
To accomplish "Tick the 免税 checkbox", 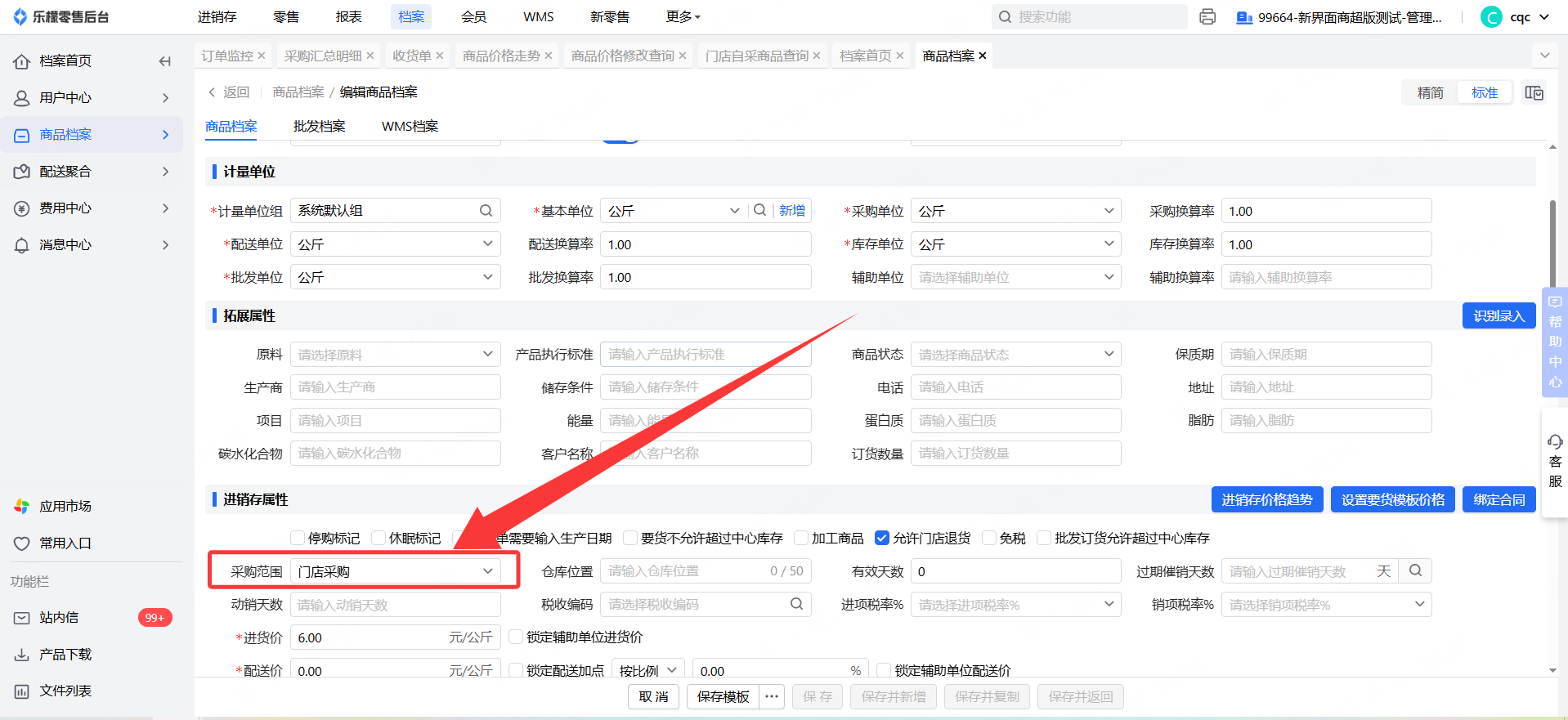I will click(x=989, y=538).
